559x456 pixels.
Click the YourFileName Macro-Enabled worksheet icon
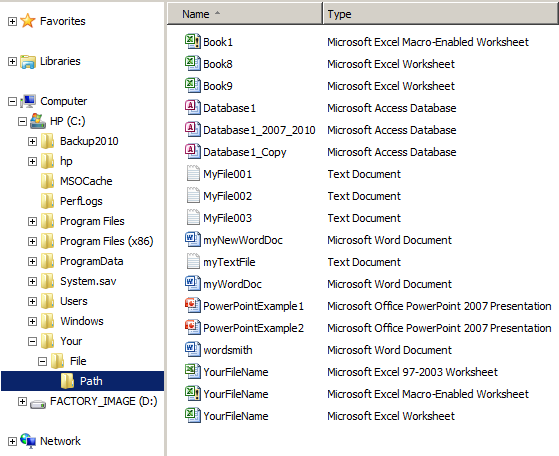point(193,394)
